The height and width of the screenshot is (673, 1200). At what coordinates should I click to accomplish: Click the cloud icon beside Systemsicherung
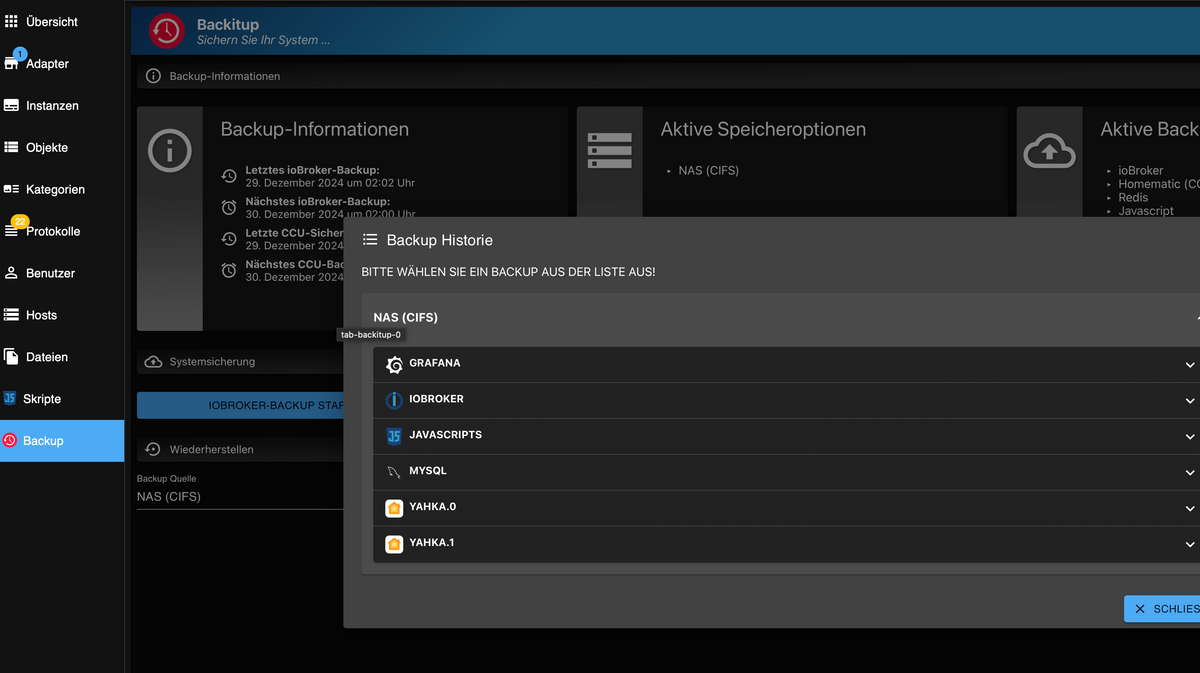click(x=153, y=362)
